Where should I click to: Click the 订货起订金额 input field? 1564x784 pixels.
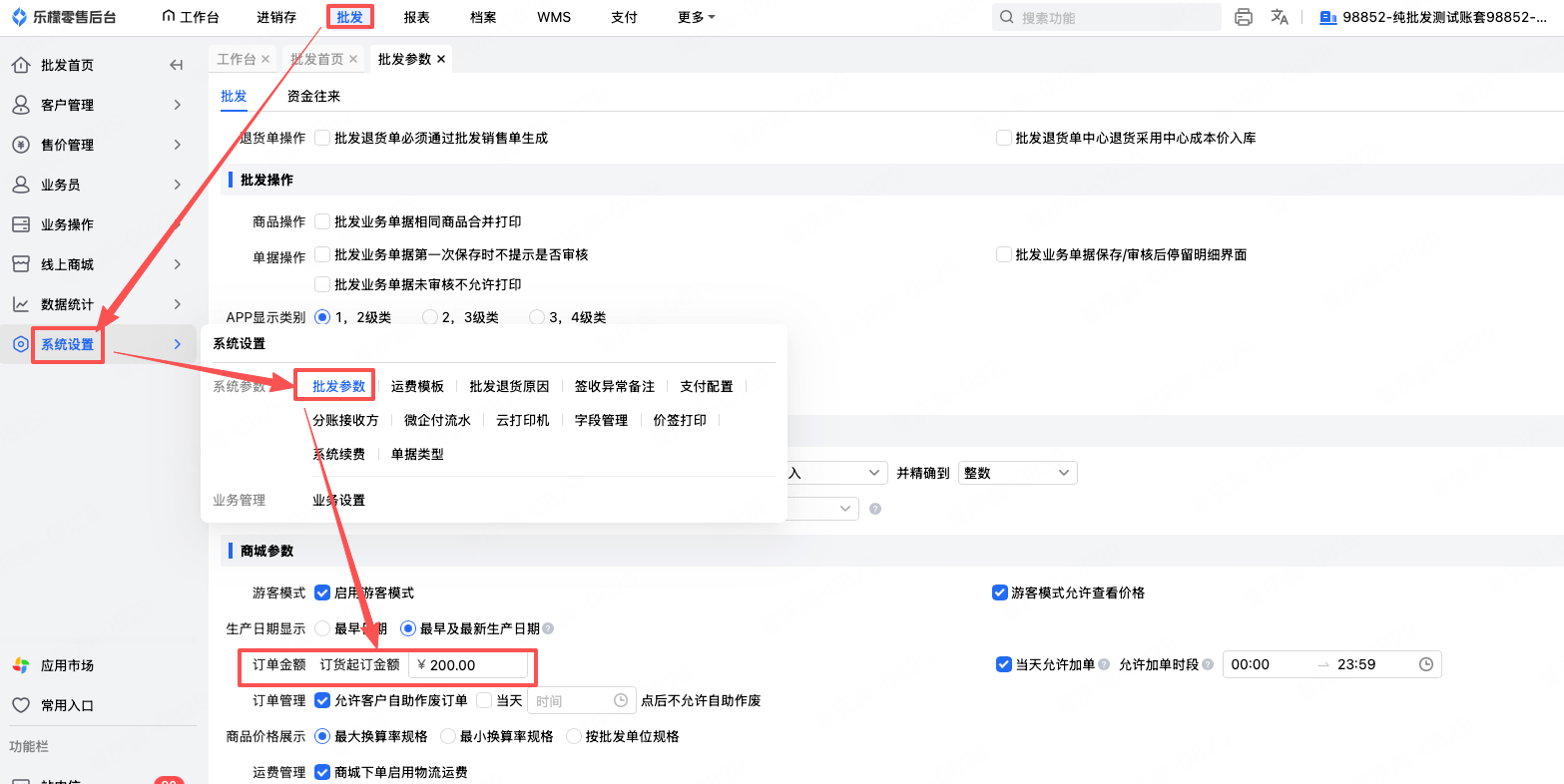(x=468, y=665)
